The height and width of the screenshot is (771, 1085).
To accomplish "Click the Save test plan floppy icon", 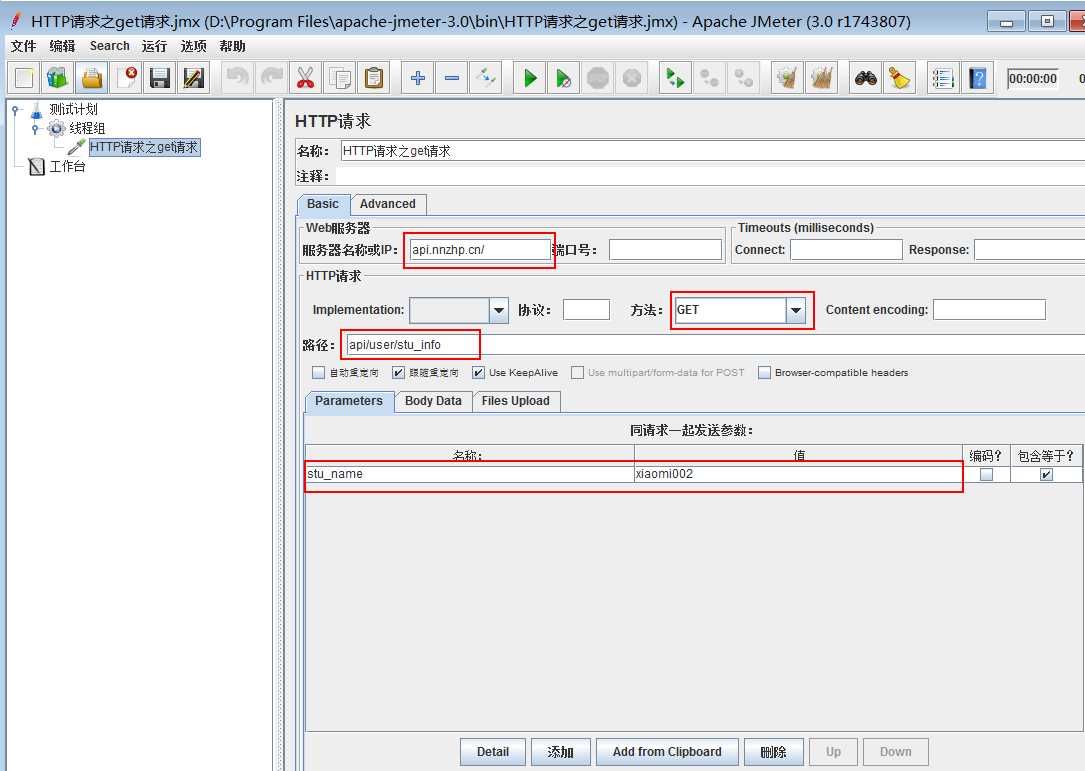I will (159, 78).
